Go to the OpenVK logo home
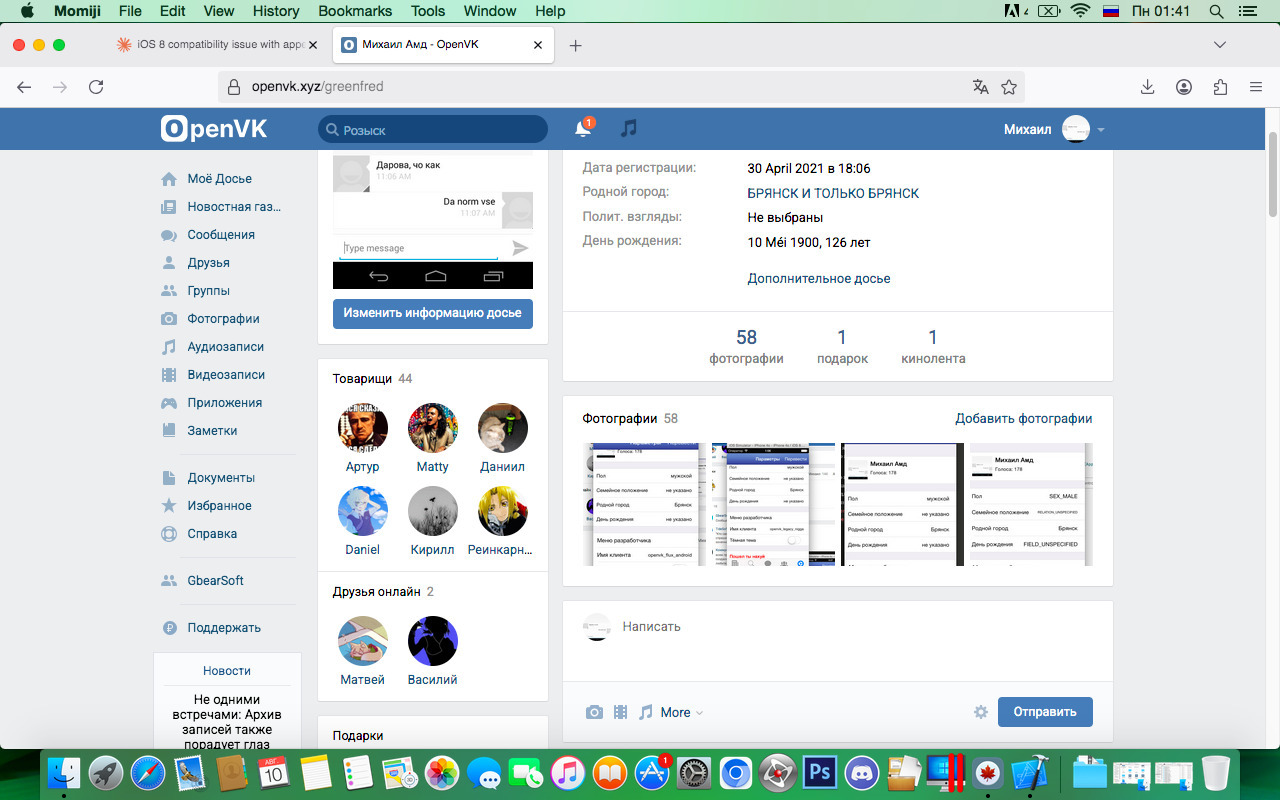Screen dimensions: 1280x800 [x=214, y=129]
